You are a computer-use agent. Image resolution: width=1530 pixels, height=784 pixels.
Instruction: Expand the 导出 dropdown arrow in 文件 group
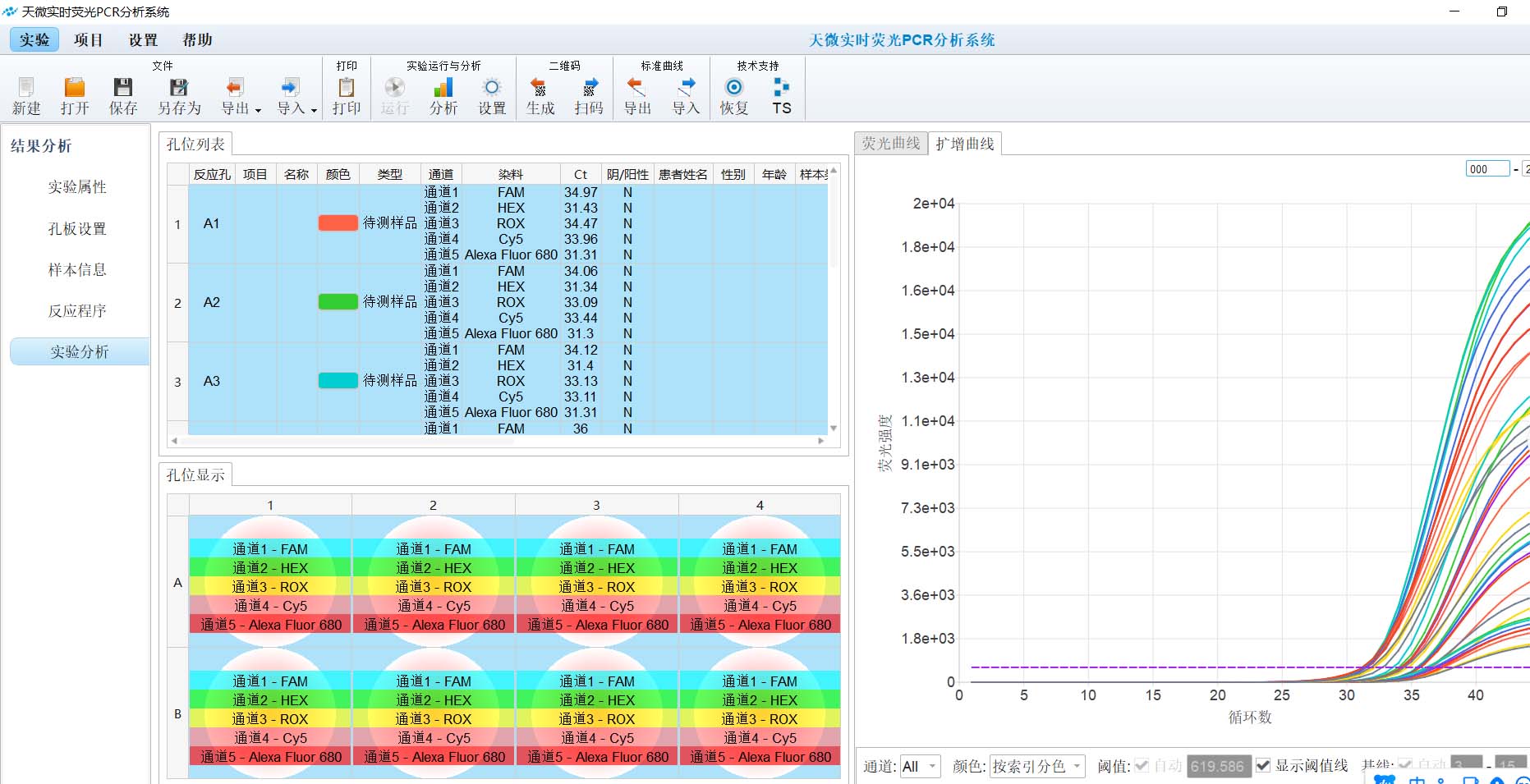coord(258,110)
